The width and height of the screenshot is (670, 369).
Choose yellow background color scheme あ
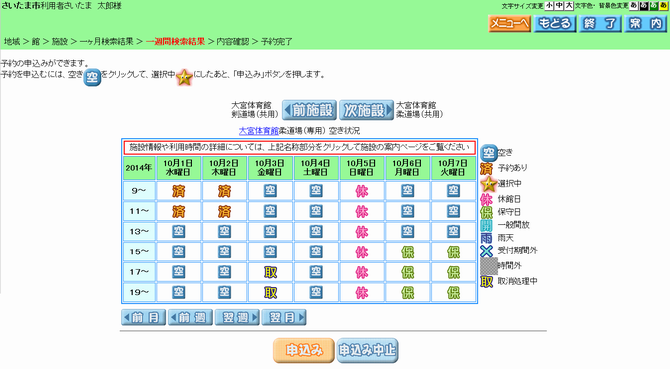[664, 6]
